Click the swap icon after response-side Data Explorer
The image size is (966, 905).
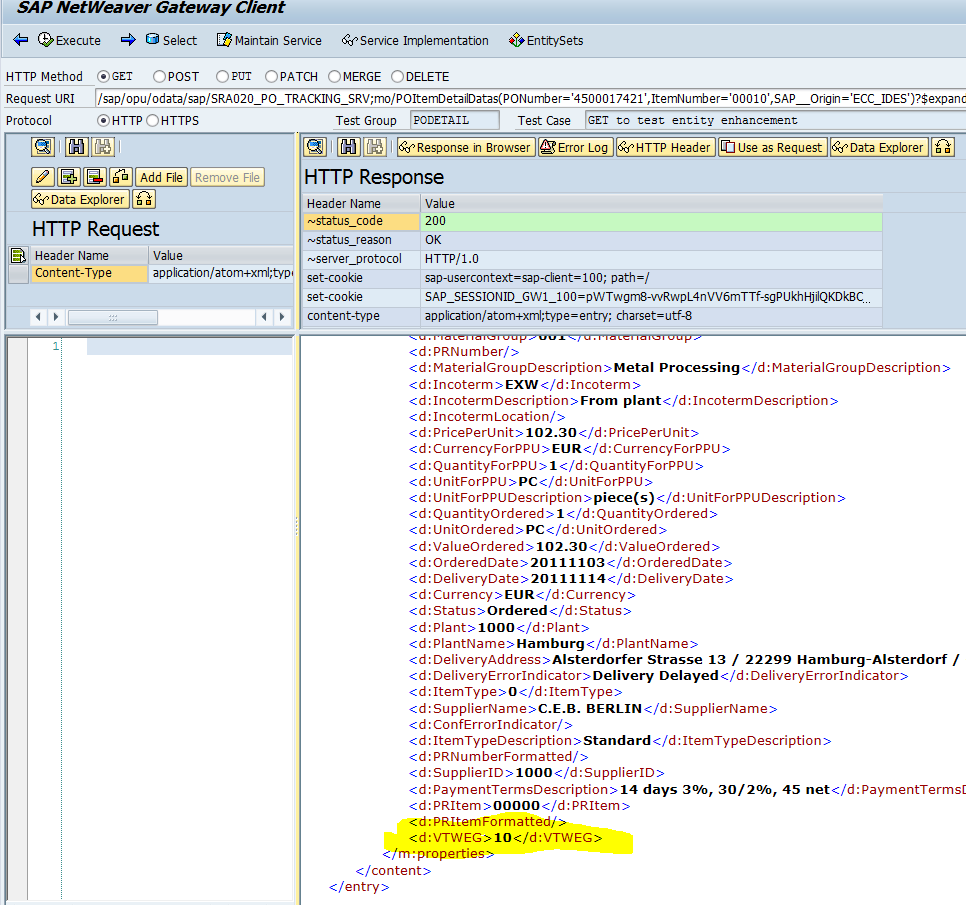tap(943, 147)
